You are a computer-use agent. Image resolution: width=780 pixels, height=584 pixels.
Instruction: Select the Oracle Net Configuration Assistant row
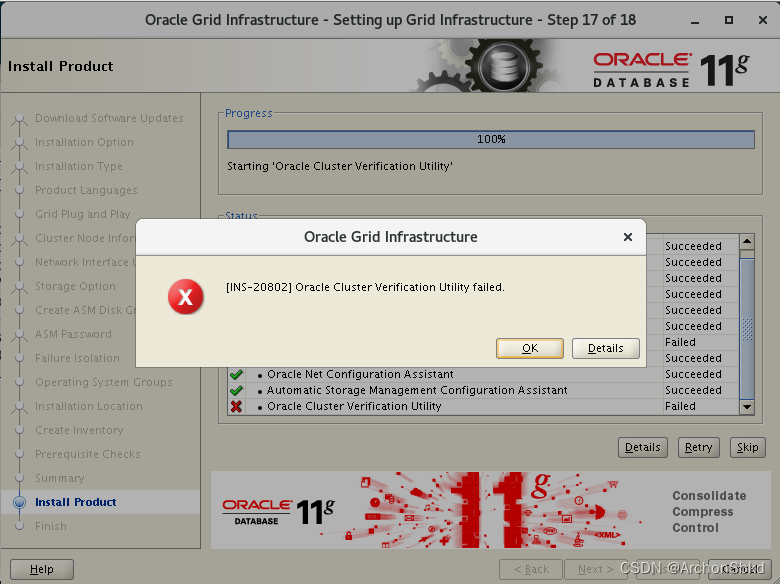point(484,374)
